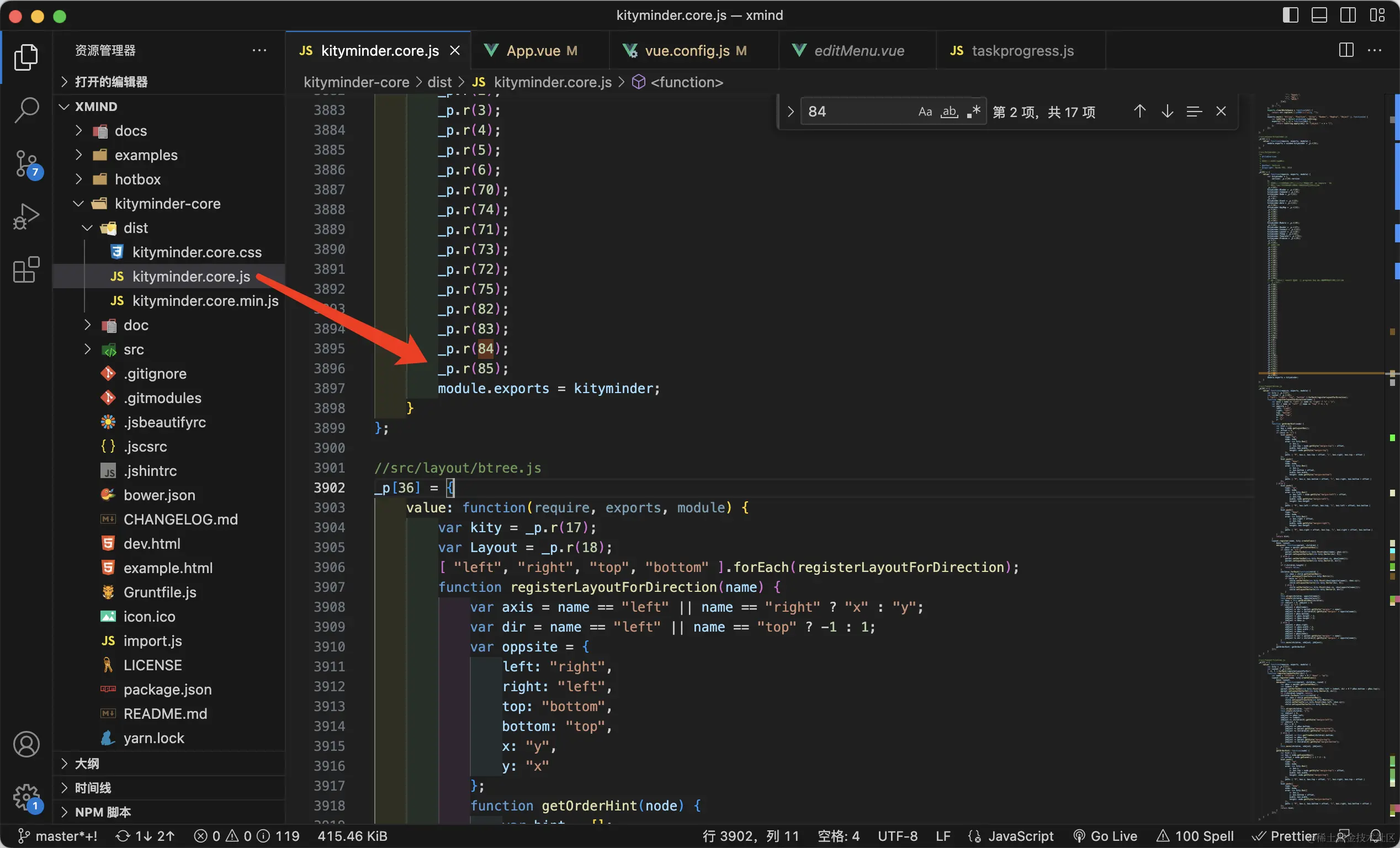Switch to the App.vue tab
Image resolution: width=1400 pixels, height=848 pixels.
tap(533, 51)
